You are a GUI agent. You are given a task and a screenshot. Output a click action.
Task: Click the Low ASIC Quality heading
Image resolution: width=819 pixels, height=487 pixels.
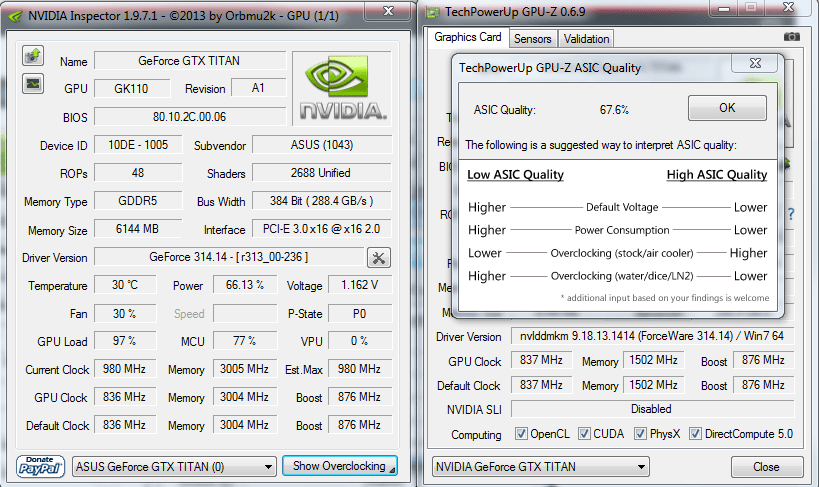click(x=516, y=175)
